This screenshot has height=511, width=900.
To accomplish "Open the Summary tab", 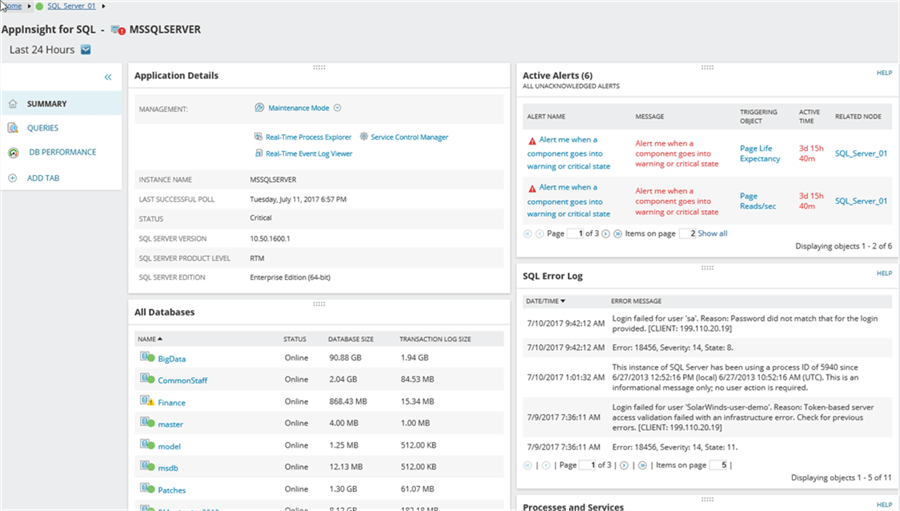I will [x=61, y=104].
